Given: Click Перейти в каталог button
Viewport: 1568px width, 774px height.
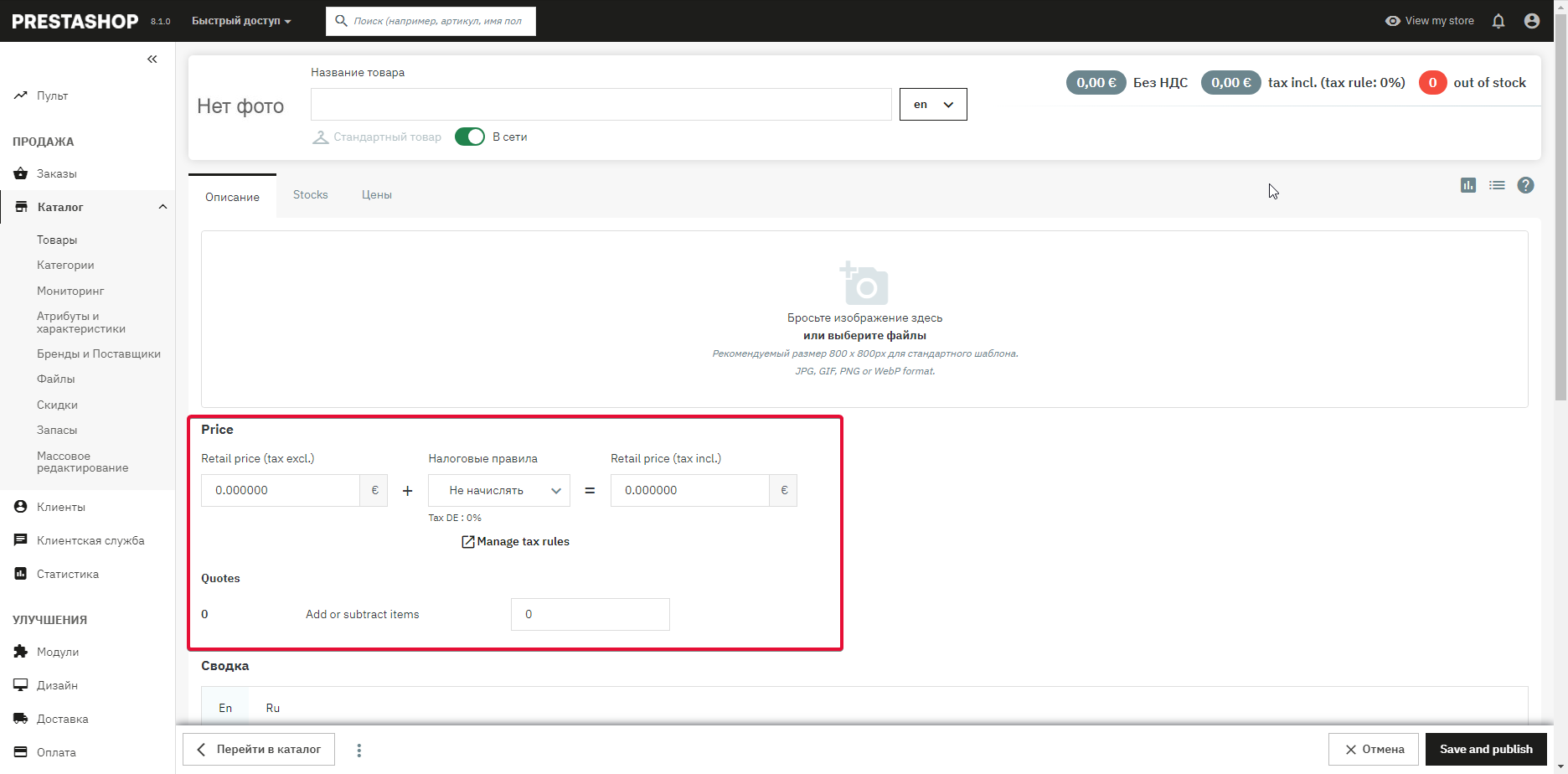Looking at the screenshot, I should 259,749.
